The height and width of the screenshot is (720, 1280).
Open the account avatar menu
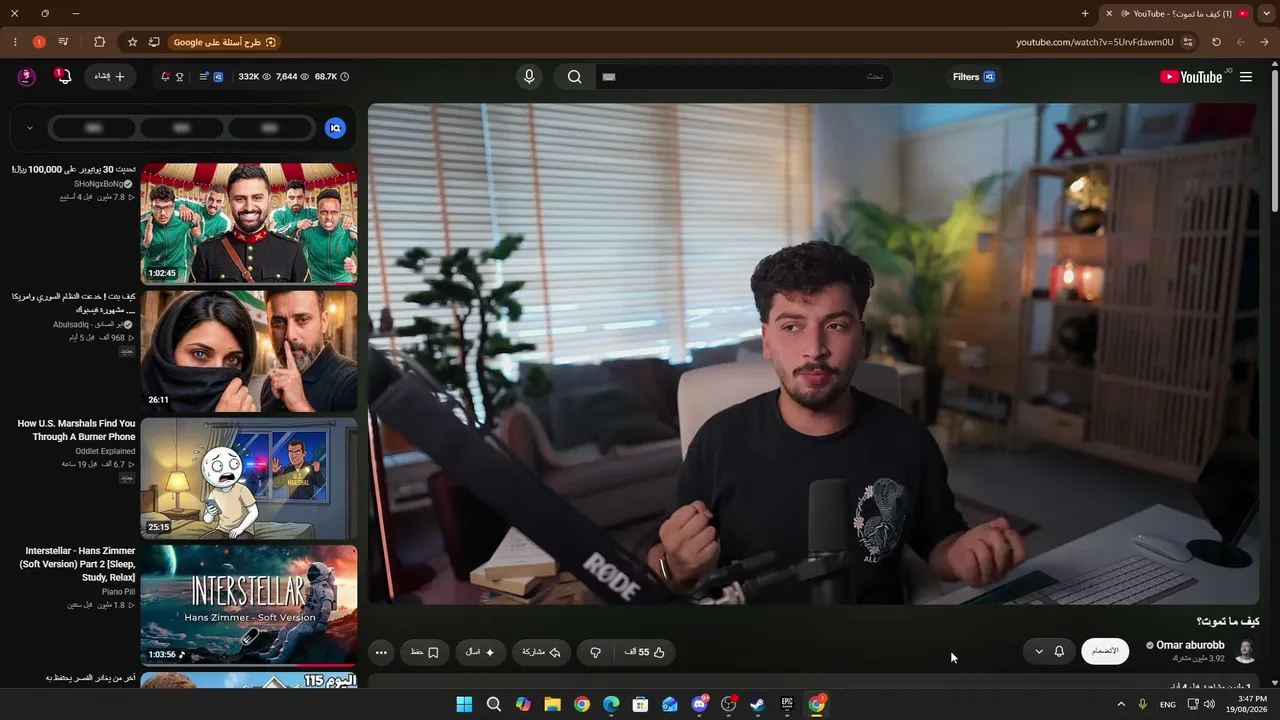[x=27, y=77]
